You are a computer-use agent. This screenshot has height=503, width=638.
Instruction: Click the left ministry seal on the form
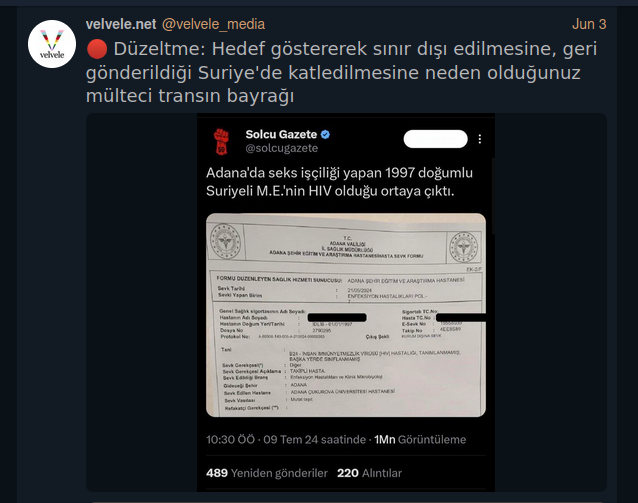(x=225, y=241)
